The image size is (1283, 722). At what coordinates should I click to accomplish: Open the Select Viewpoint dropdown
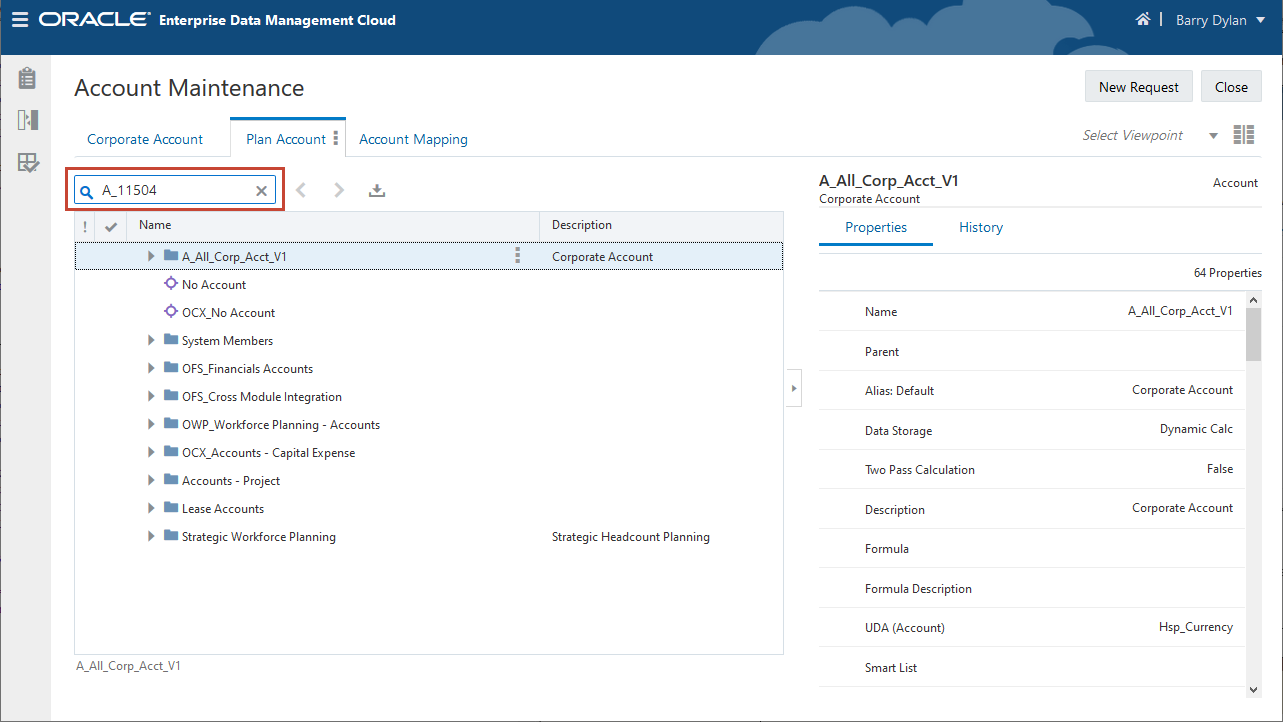[1213, 136]
